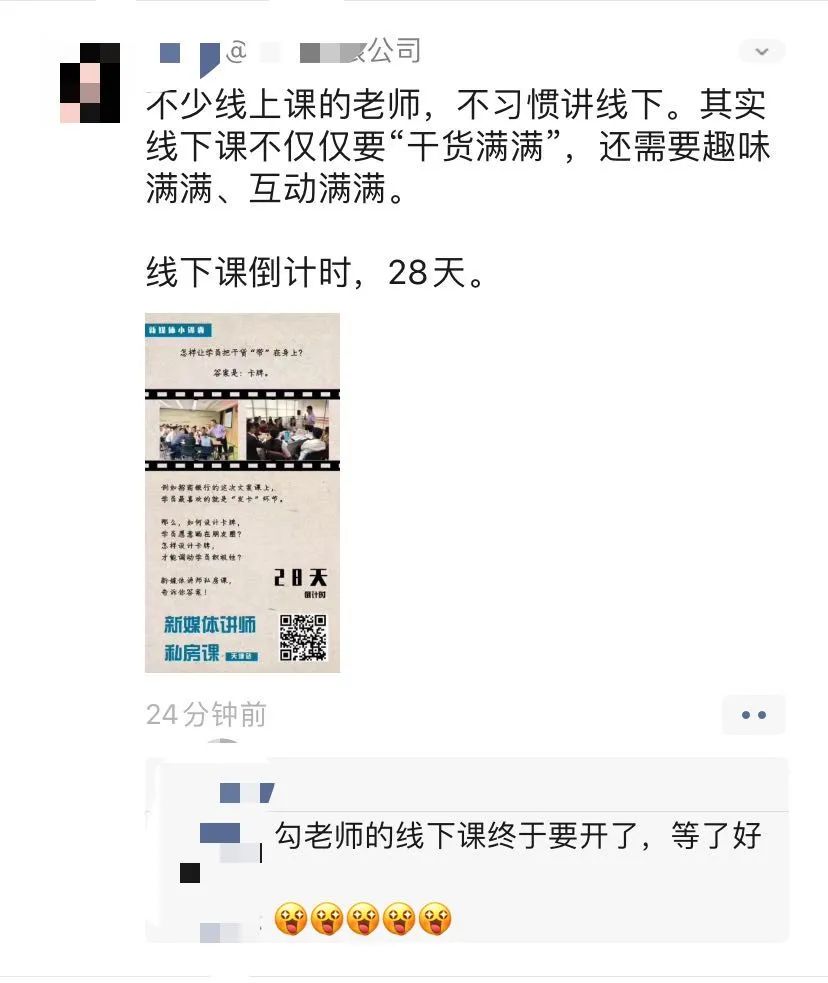The height and width of the screenshot is (983, 828).
Task: Click the commenter's blurred name above comment
Action: coord(247,793)
